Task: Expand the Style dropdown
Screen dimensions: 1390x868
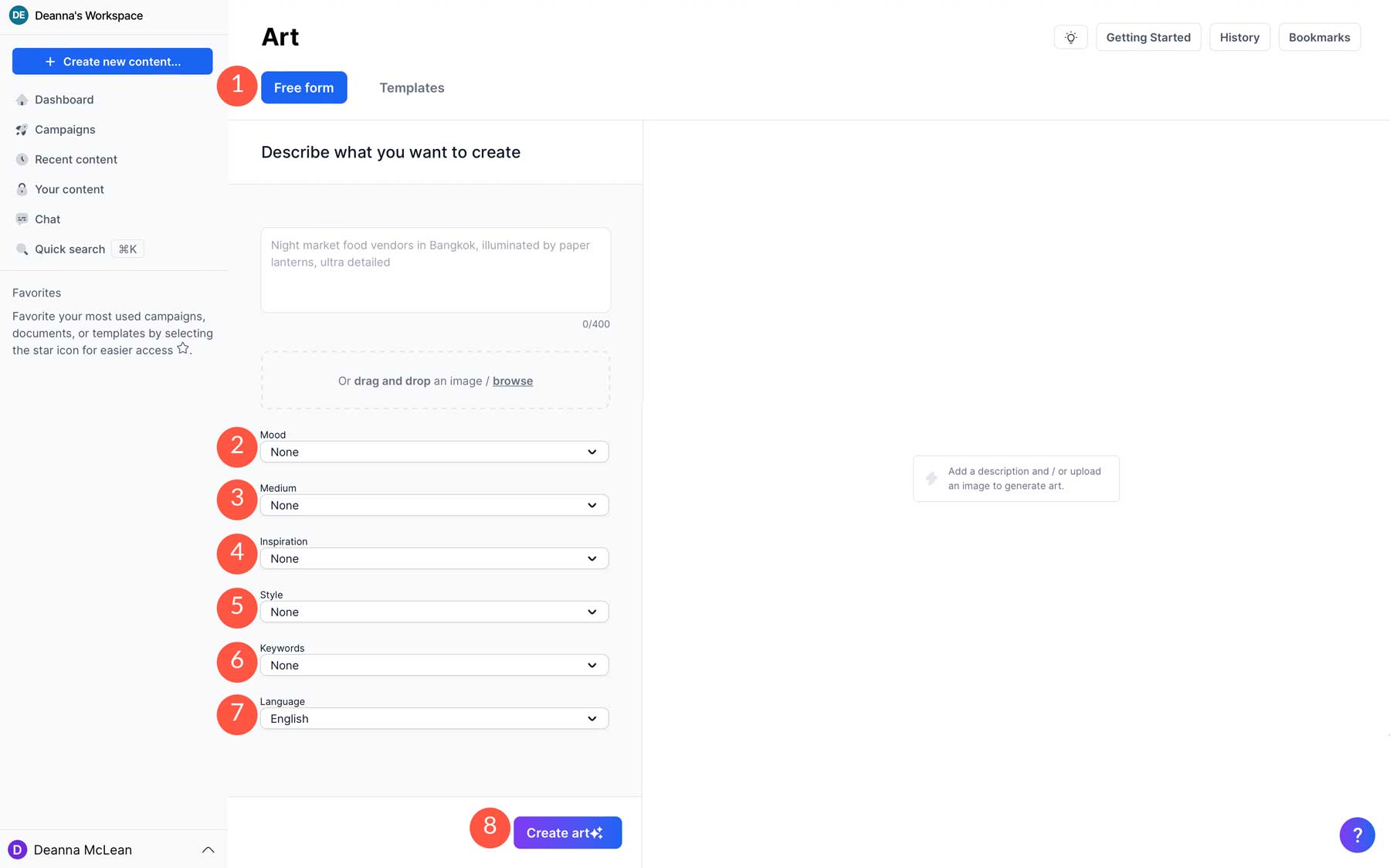Action: click(434, 612)
